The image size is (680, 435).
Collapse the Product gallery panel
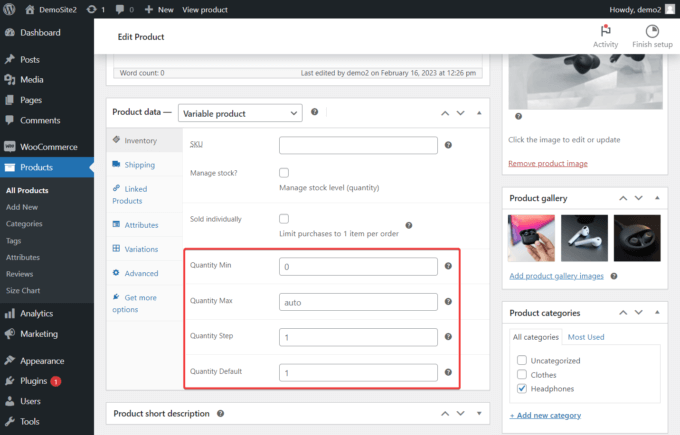657,198
